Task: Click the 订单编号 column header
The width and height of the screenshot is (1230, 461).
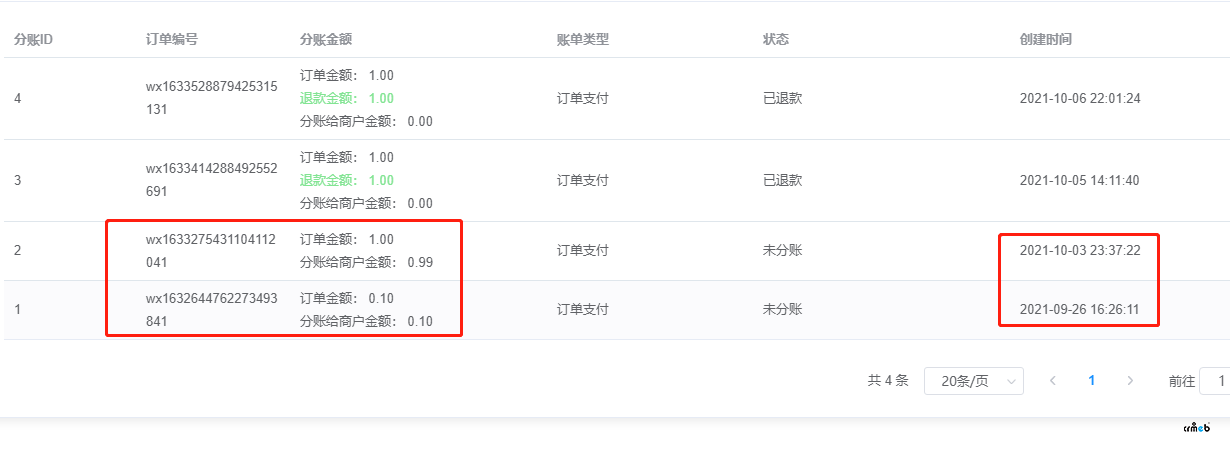Action: click(172, 39)
